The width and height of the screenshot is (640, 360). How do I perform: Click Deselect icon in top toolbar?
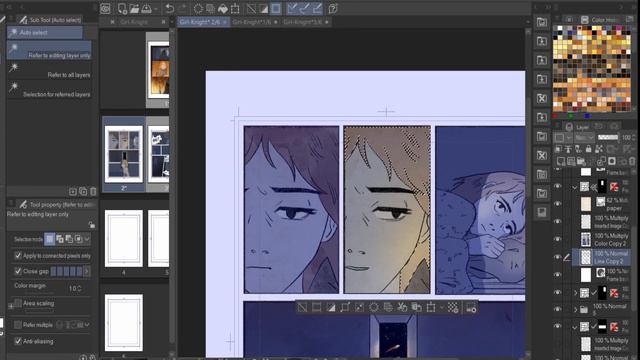coord(251,8)
